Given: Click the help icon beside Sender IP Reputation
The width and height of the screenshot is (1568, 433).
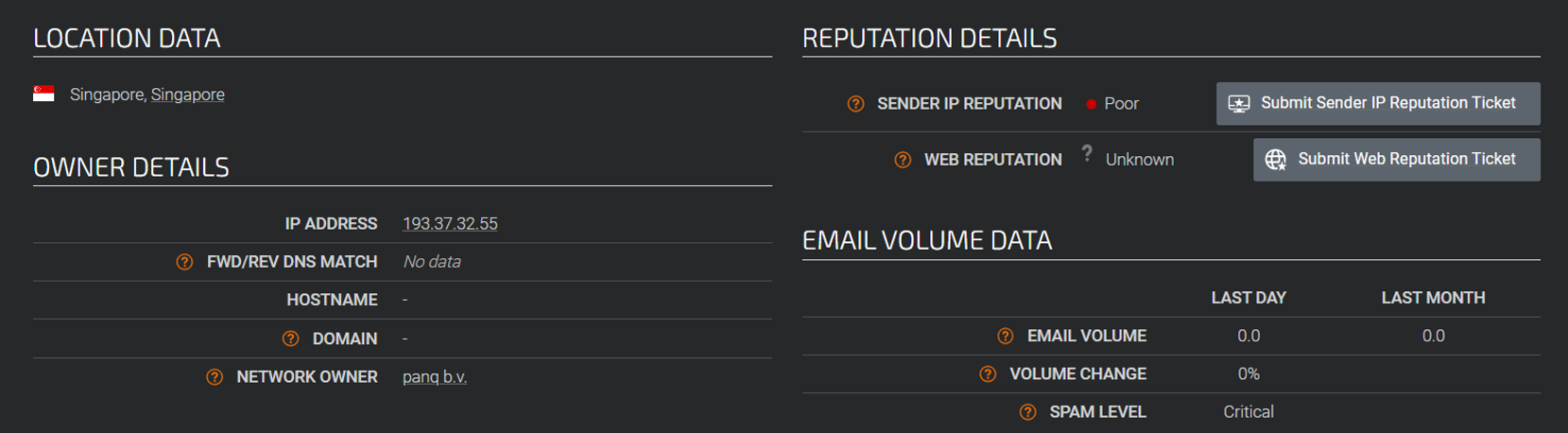Looking at the screenshot, I should pos(855,104).
